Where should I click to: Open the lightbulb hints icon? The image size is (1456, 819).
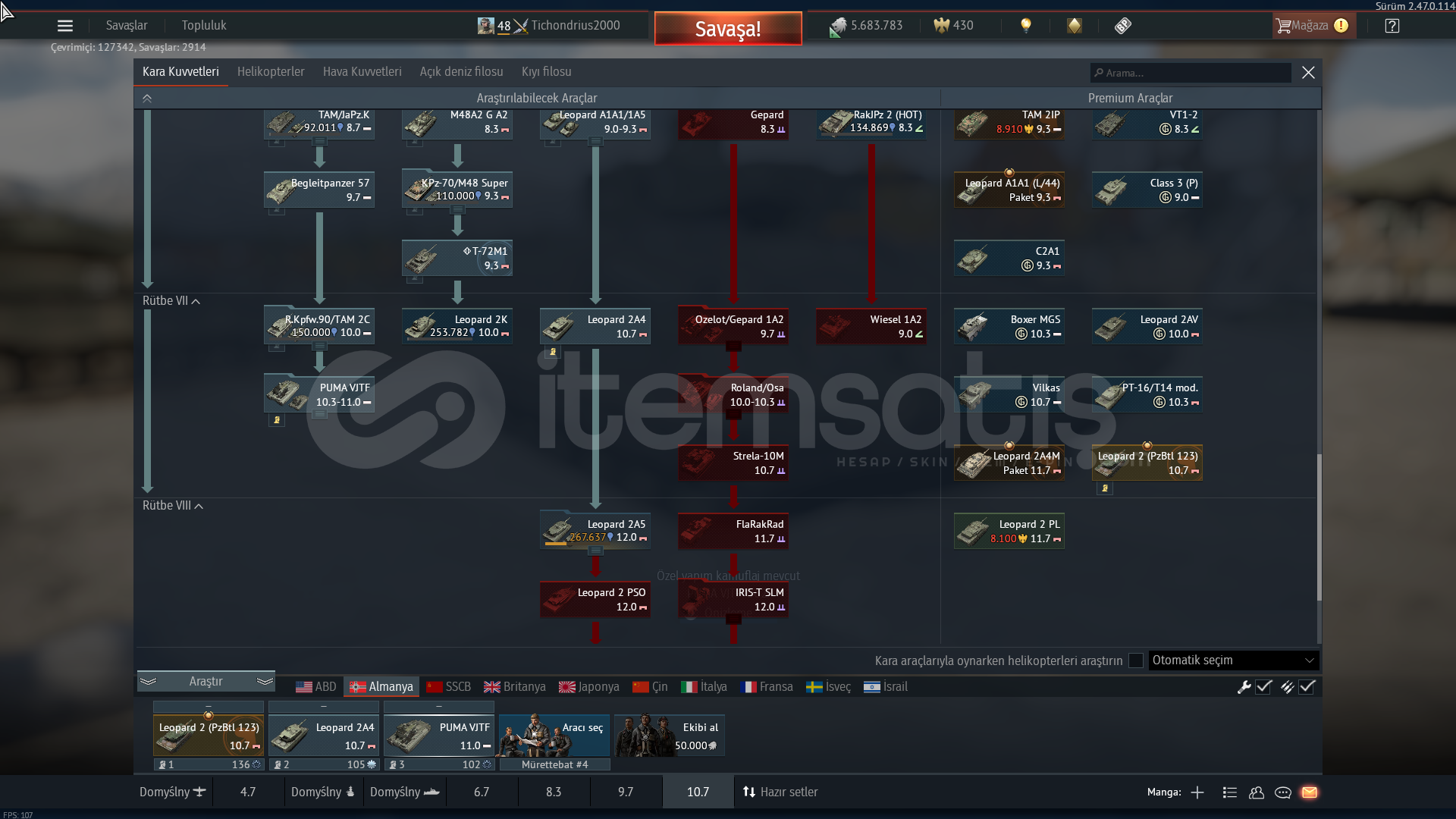pyautogui.click(x=1026, y=26)
